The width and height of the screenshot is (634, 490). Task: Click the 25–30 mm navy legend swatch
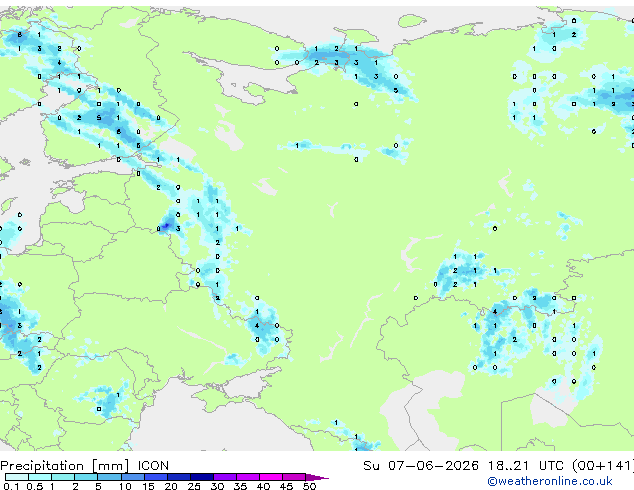pos(201,477)
